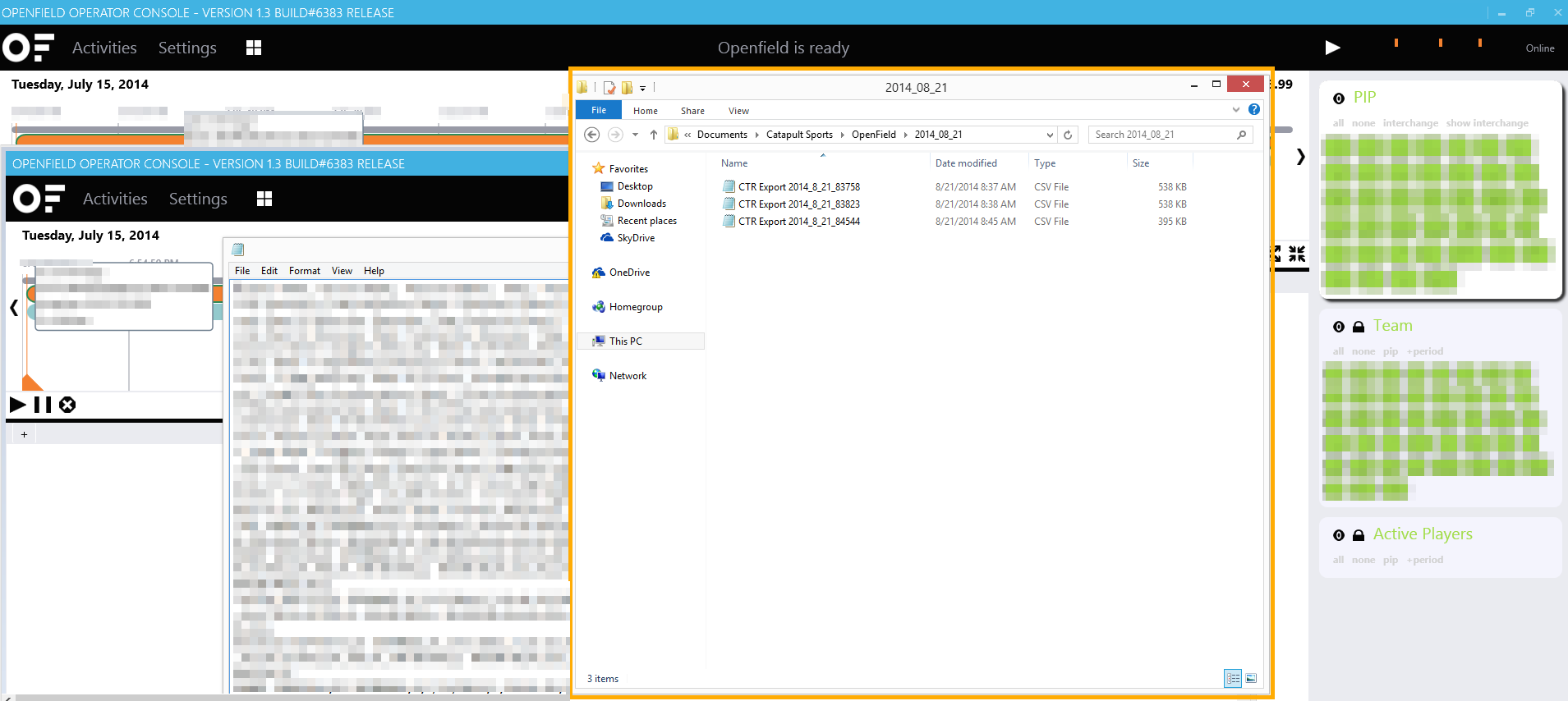Screen dimensions: 1568x701
Task: Sort by the Size column header
Action: tap(1141, 163)
